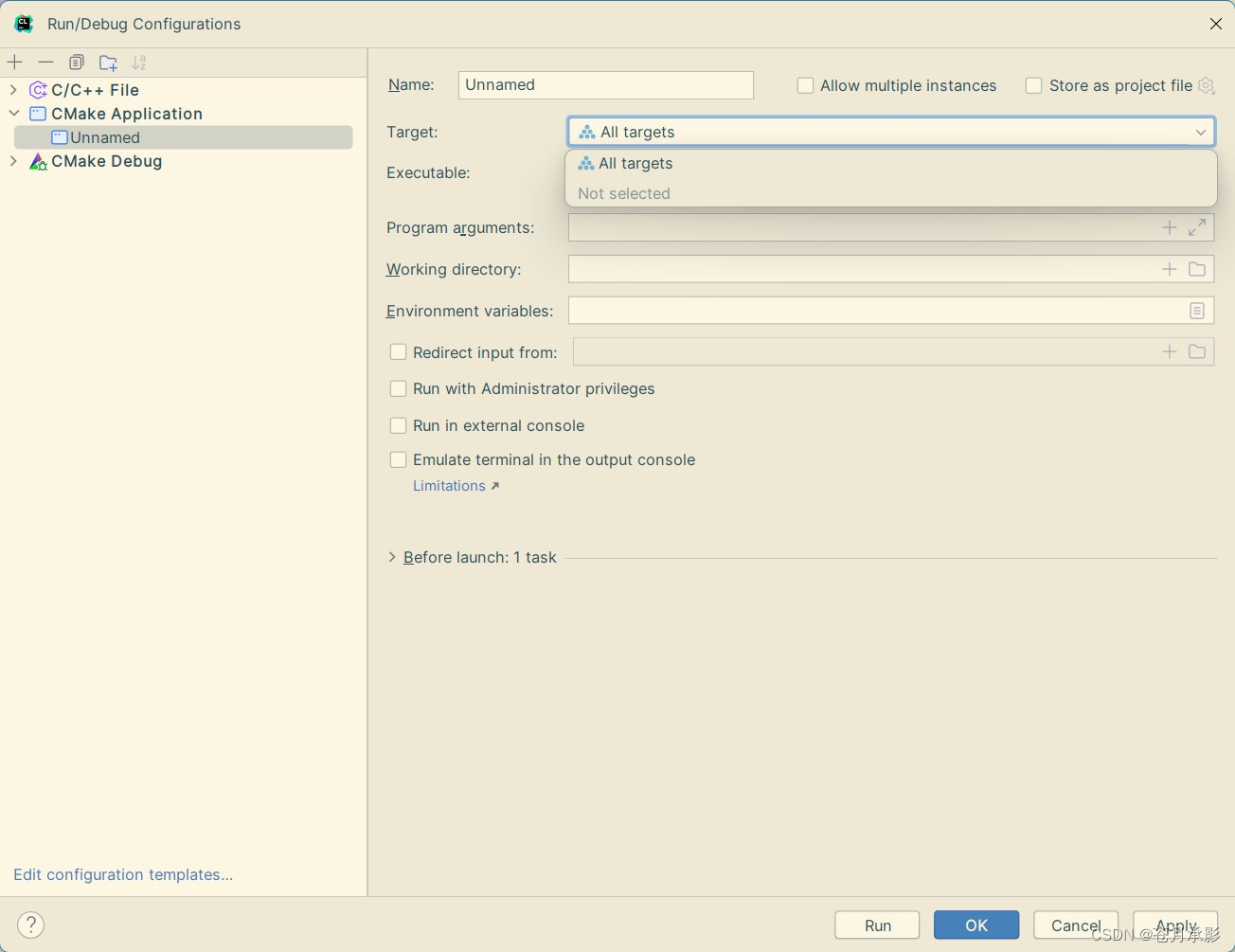Close the Target dropdown via its arrow
1235x952 pixels.
tap(1200, 132)
